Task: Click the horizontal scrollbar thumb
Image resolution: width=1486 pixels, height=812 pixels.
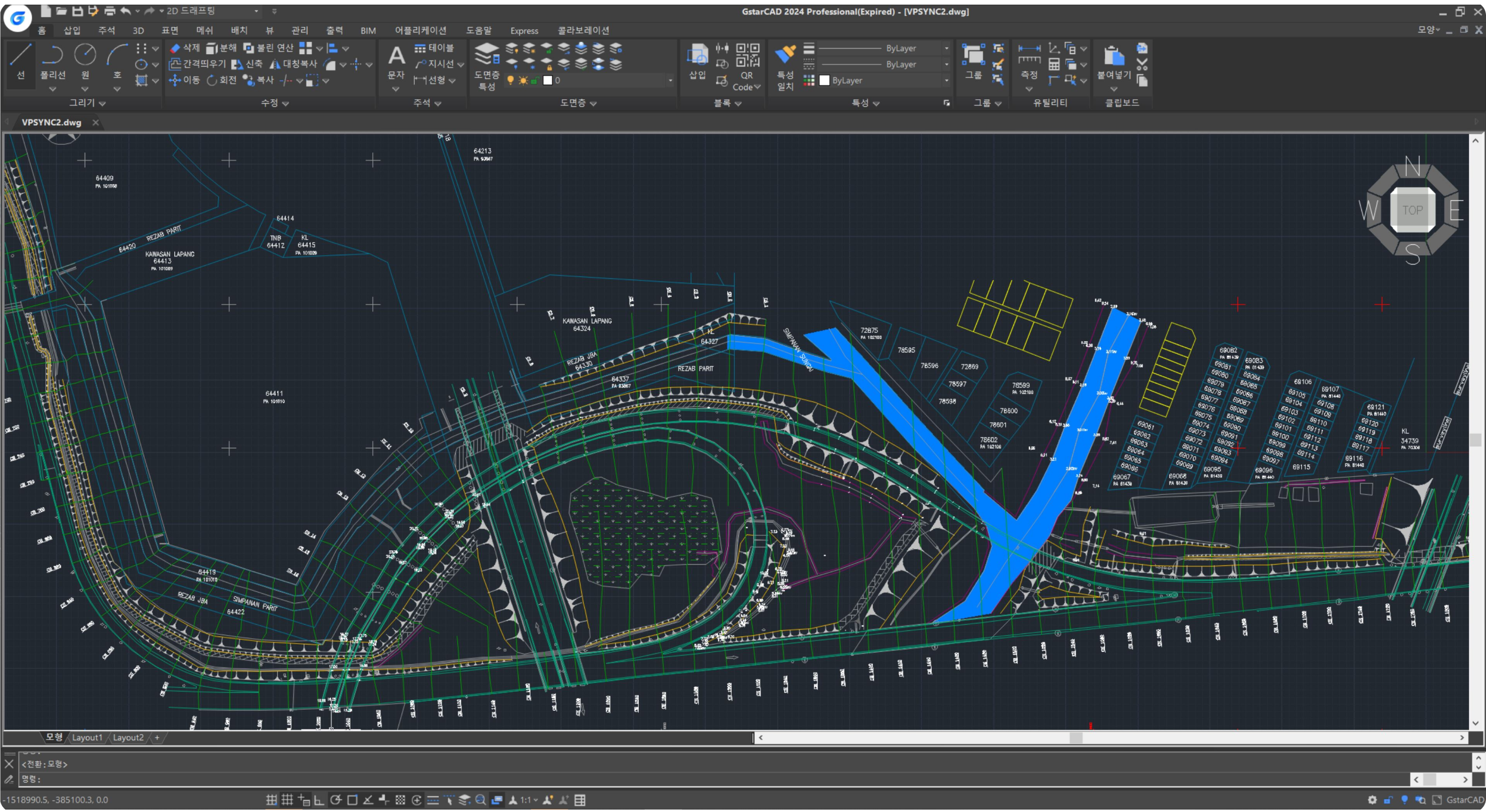Action: [1075, 737]
